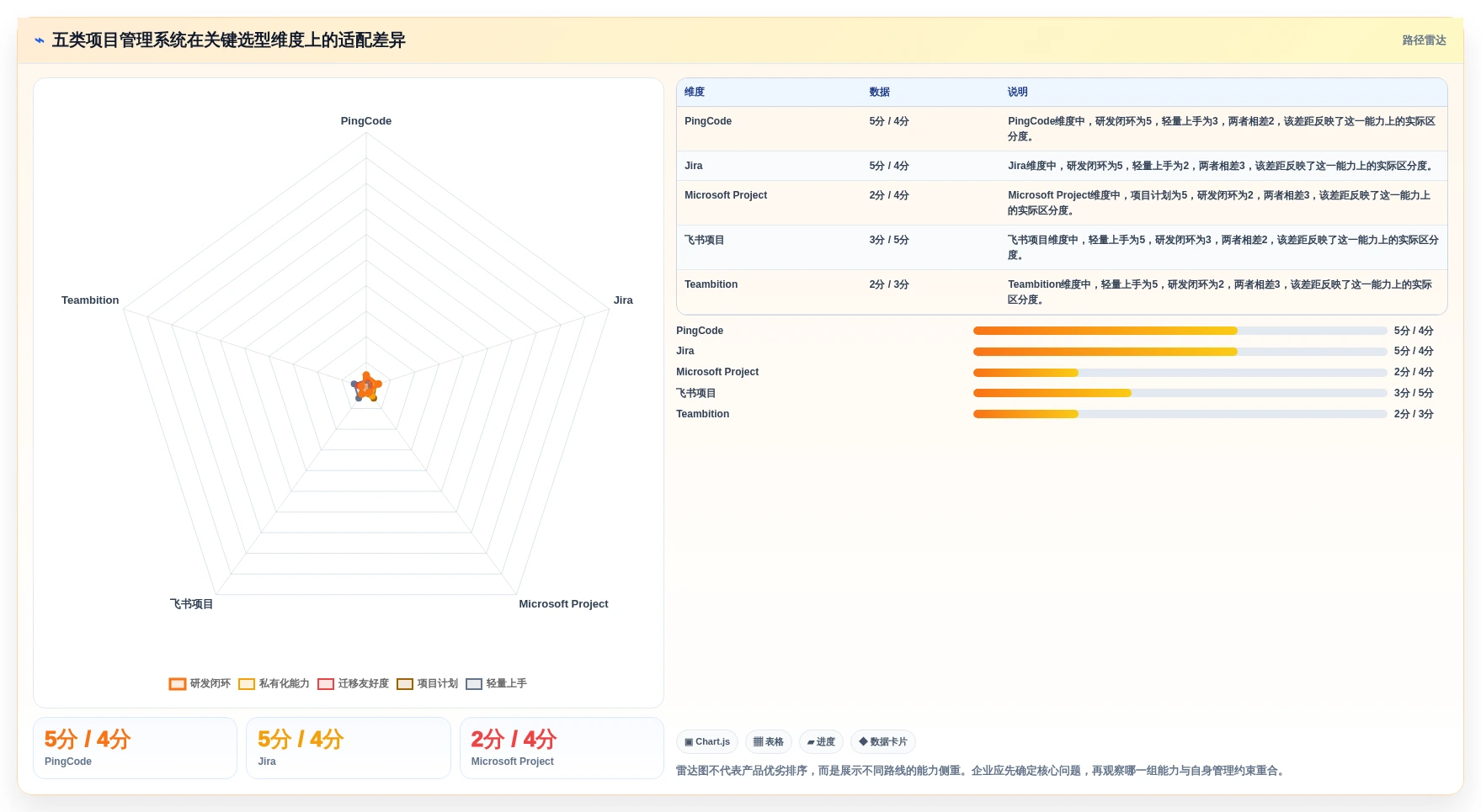The height and width of the screenshot is (812, 1481).
Task: Click the 项目计划 legend label
Action: (x=438, y=684)
